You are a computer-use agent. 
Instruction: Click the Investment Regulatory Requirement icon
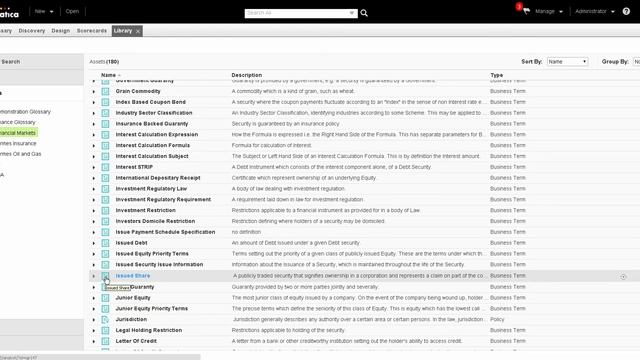[x=105, y=200]
